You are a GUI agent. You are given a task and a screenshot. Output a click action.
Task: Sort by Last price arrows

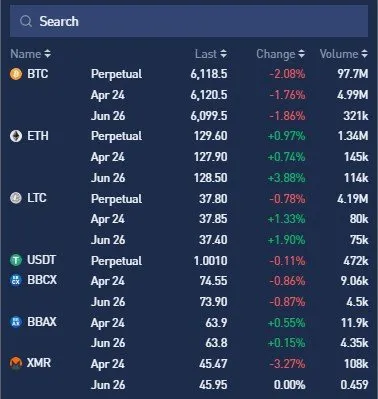[224, 54]
